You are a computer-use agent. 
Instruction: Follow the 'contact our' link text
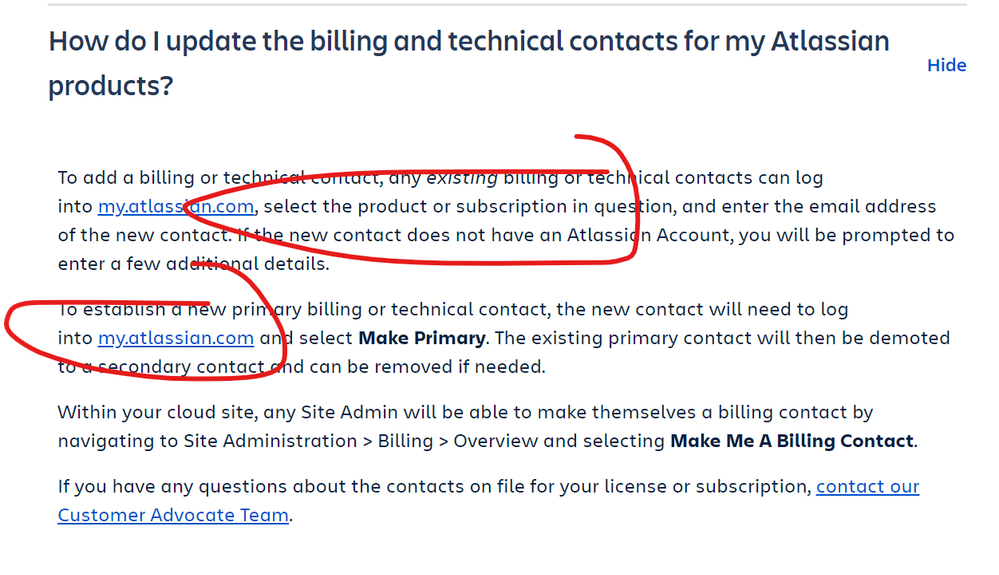(x=867, y=486)
